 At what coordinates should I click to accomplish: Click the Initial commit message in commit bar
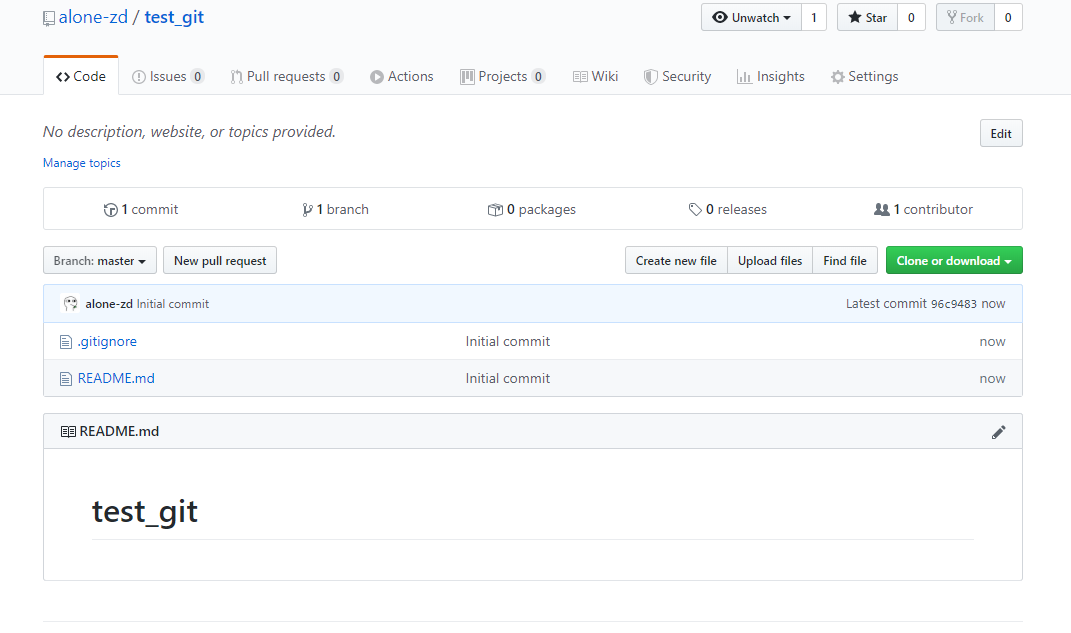point(173,304)
